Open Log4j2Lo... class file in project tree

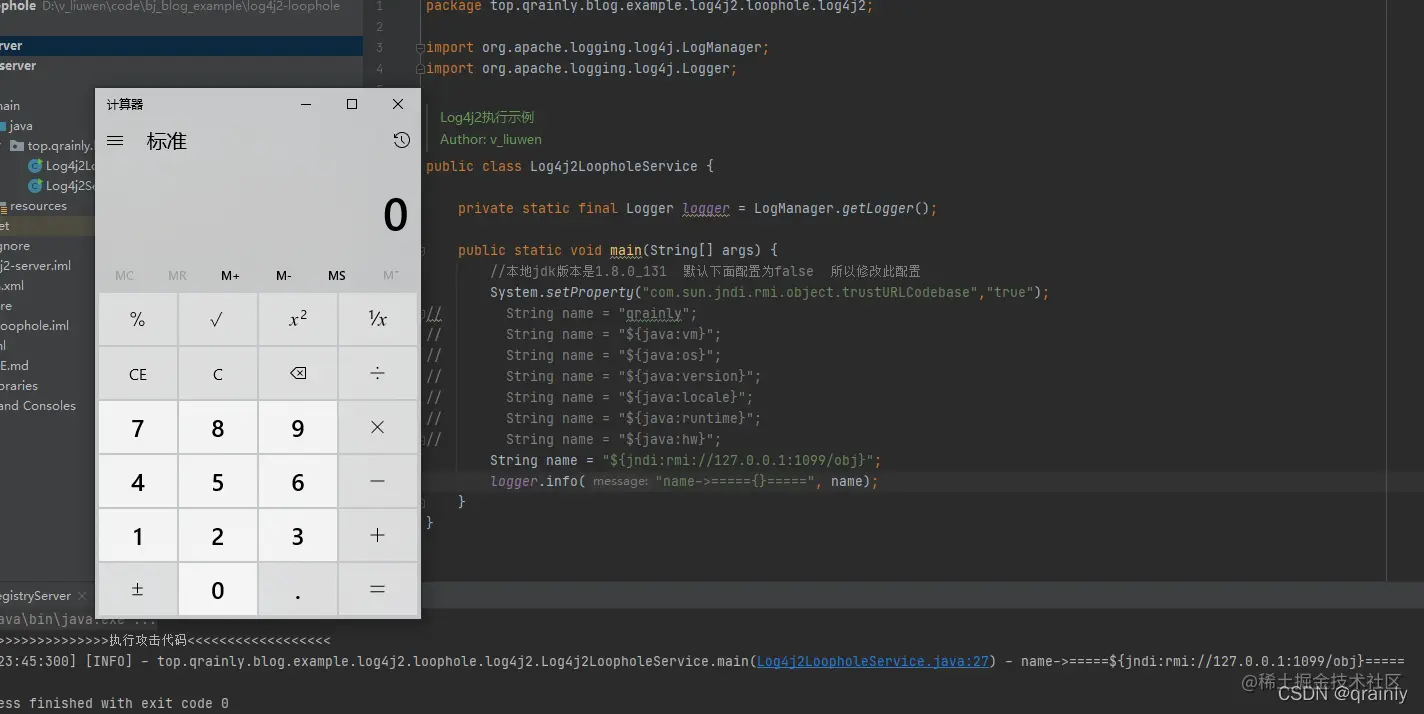point(62,166)
